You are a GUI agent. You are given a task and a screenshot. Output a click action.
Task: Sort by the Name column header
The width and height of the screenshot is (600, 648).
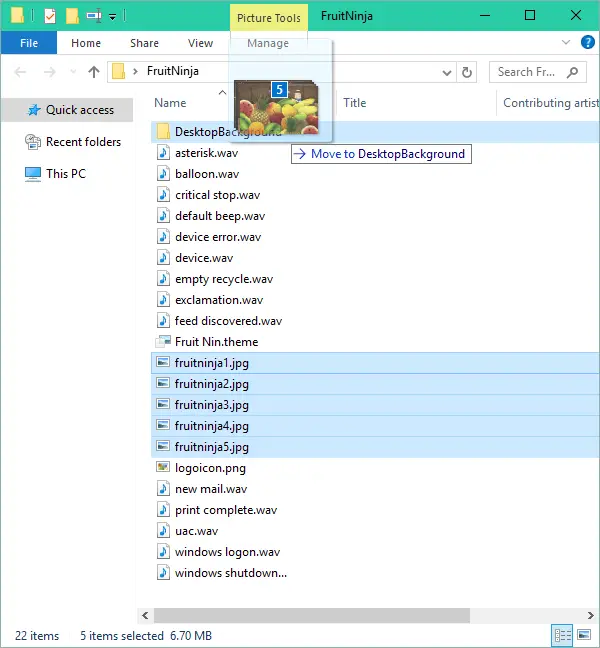(170, 102)
